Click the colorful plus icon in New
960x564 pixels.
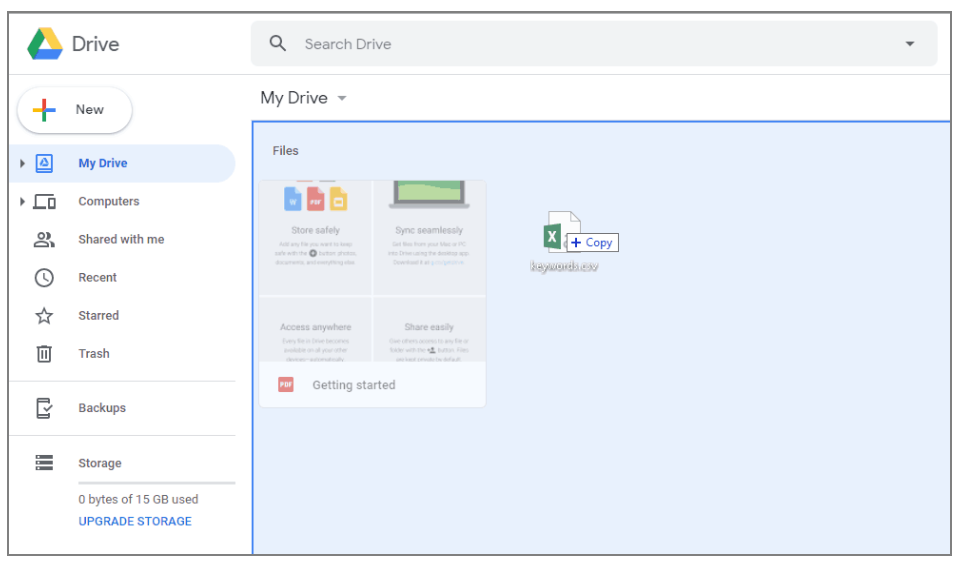44,110
